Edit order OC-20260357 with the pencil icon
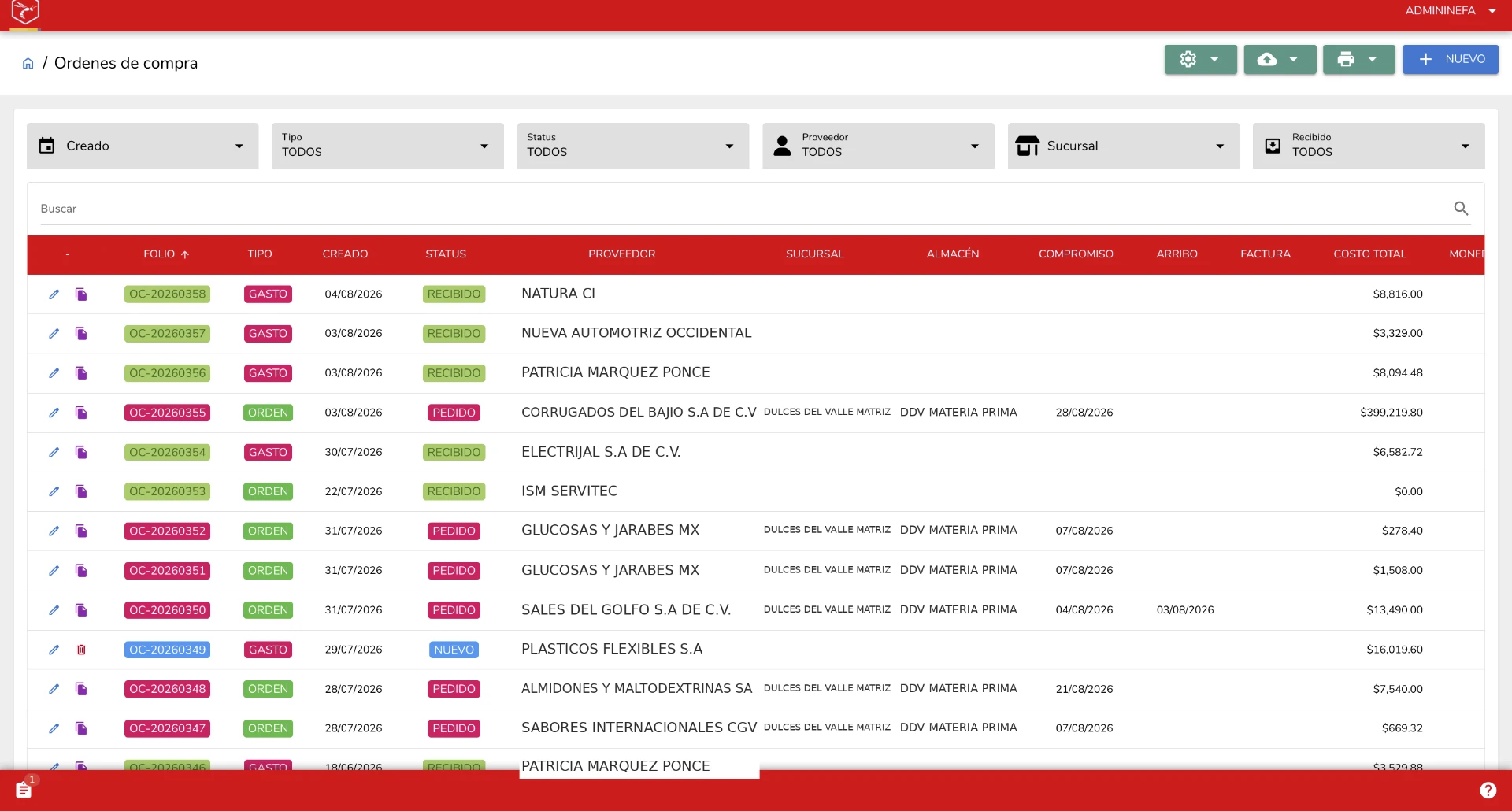This screenshot has height=811, width=1512. (x=54, y=334)
